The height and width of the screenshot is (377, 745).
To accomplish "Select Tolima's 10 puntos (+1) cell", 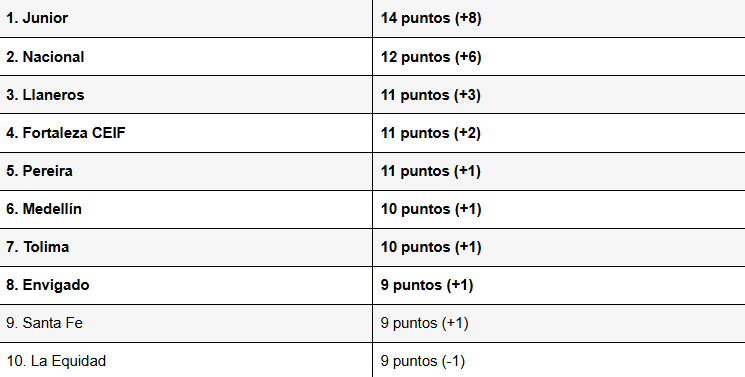I will pyautogui.click(x=559, y=247).
